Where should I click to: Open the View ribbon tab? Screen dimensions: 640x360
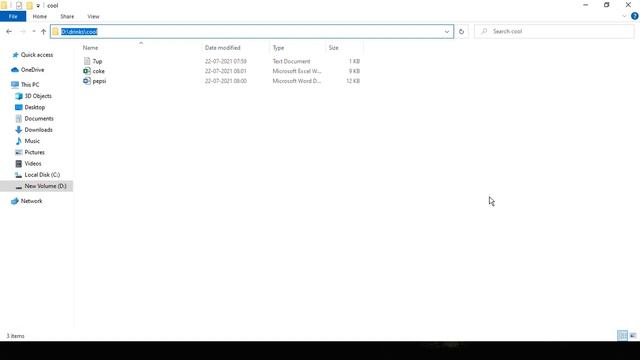tap(93, 16)
